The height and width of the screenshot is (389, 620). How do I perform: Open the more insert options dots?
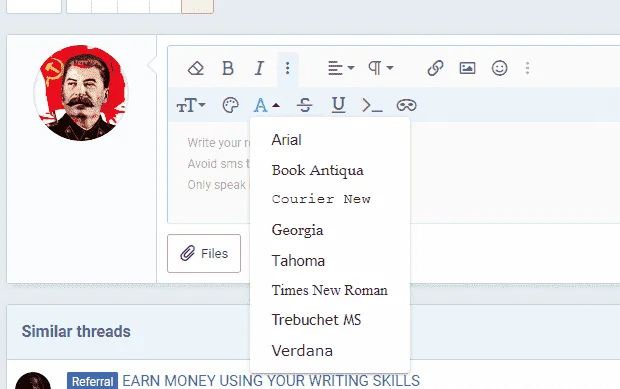[x=527, y=68]
